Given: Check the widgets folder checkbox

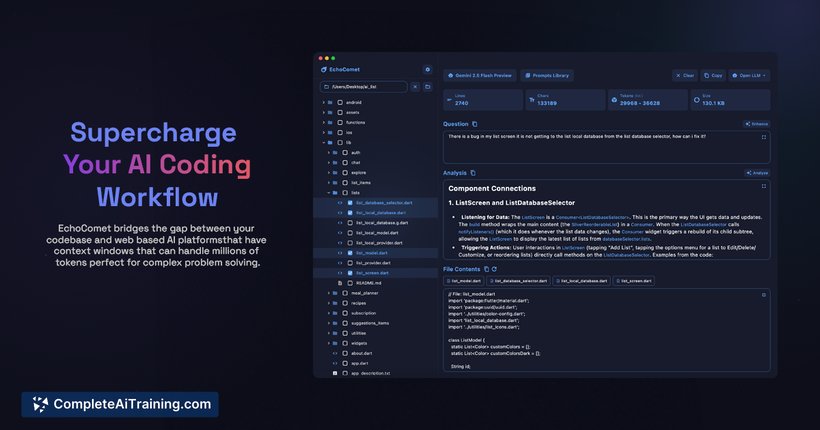Looking at the screenshot, I should tap(345, 344).
